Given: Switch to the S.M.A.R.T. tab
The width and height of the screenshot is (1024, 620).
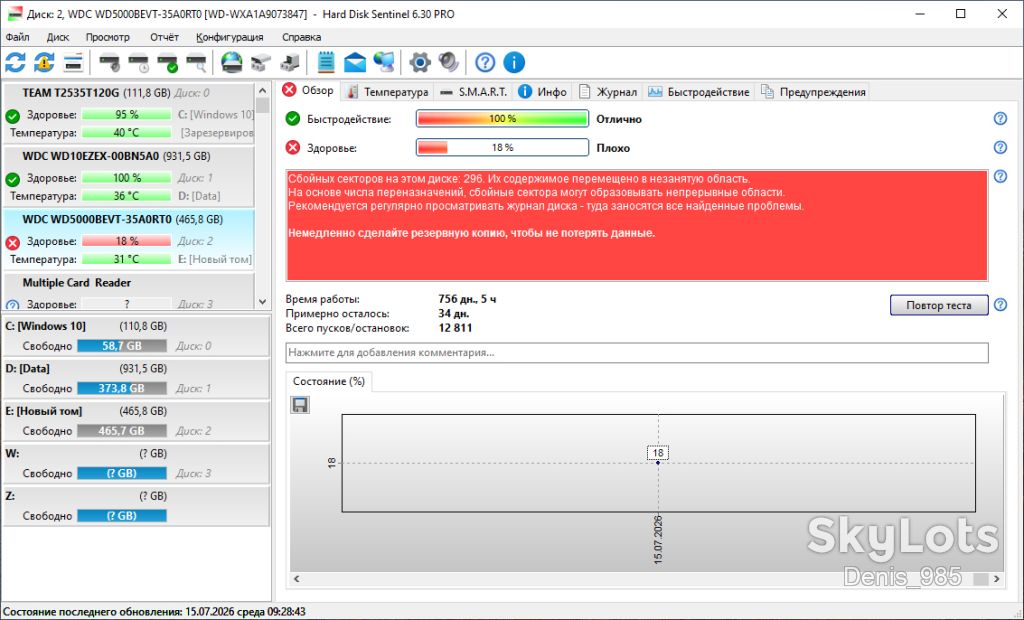Looking at the screenshot, I should point(474,92).
